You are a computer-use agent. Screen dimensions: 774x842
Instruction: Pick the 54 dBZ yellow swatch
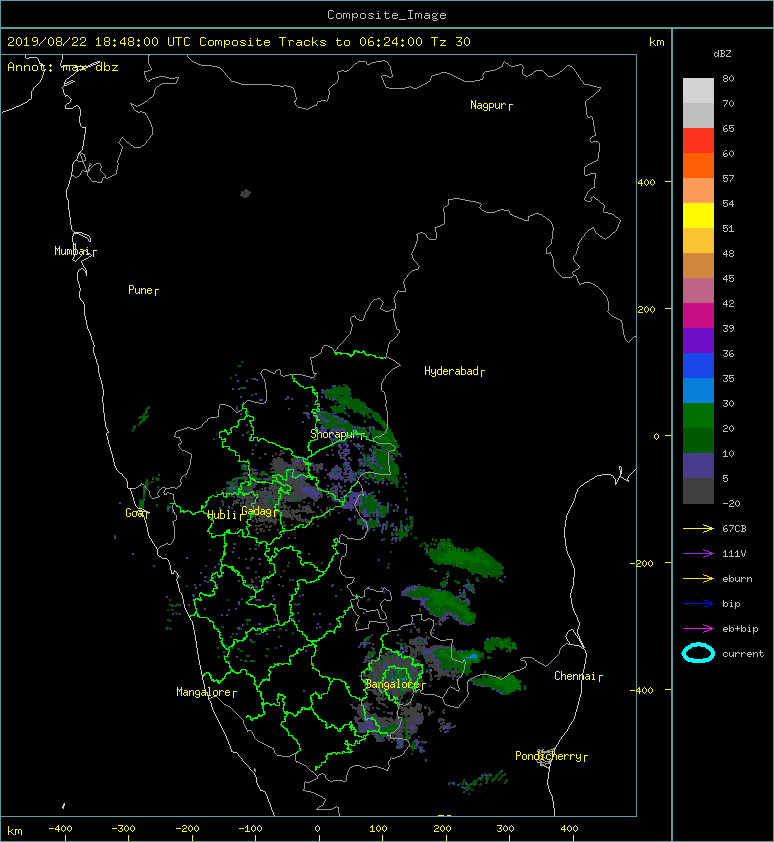698,215
